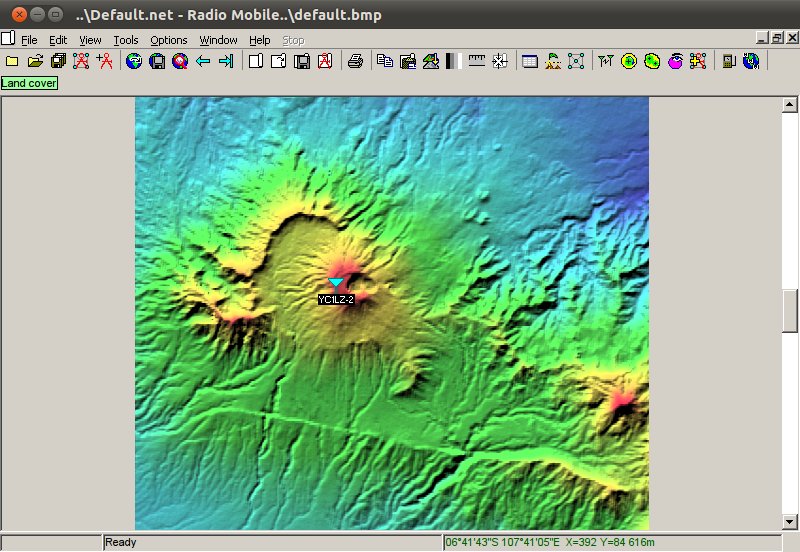Open networks with the open folder icon

pyautogui.click(x=35, y=62)
